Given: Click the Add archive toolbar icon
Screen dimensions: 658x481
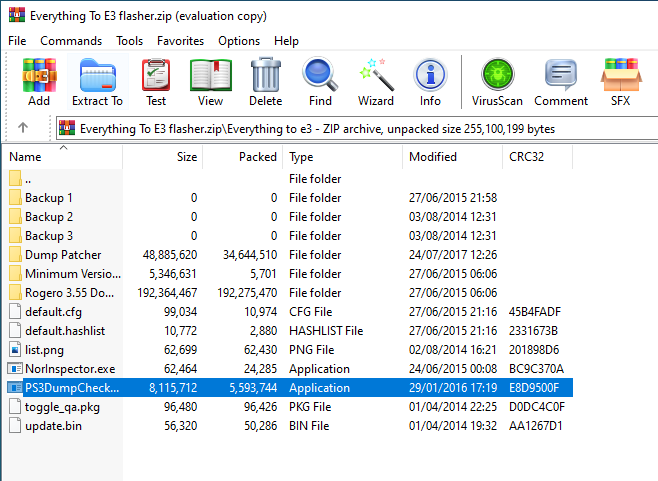Looking at the screenshot, I should (39, 81).
